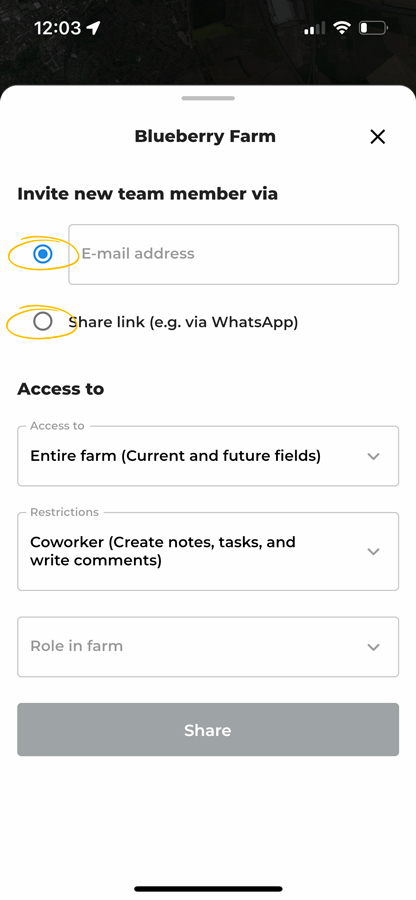Tap the 12:03 clock
The width and height of the screenshot is (416, 900).
(58, 28)
